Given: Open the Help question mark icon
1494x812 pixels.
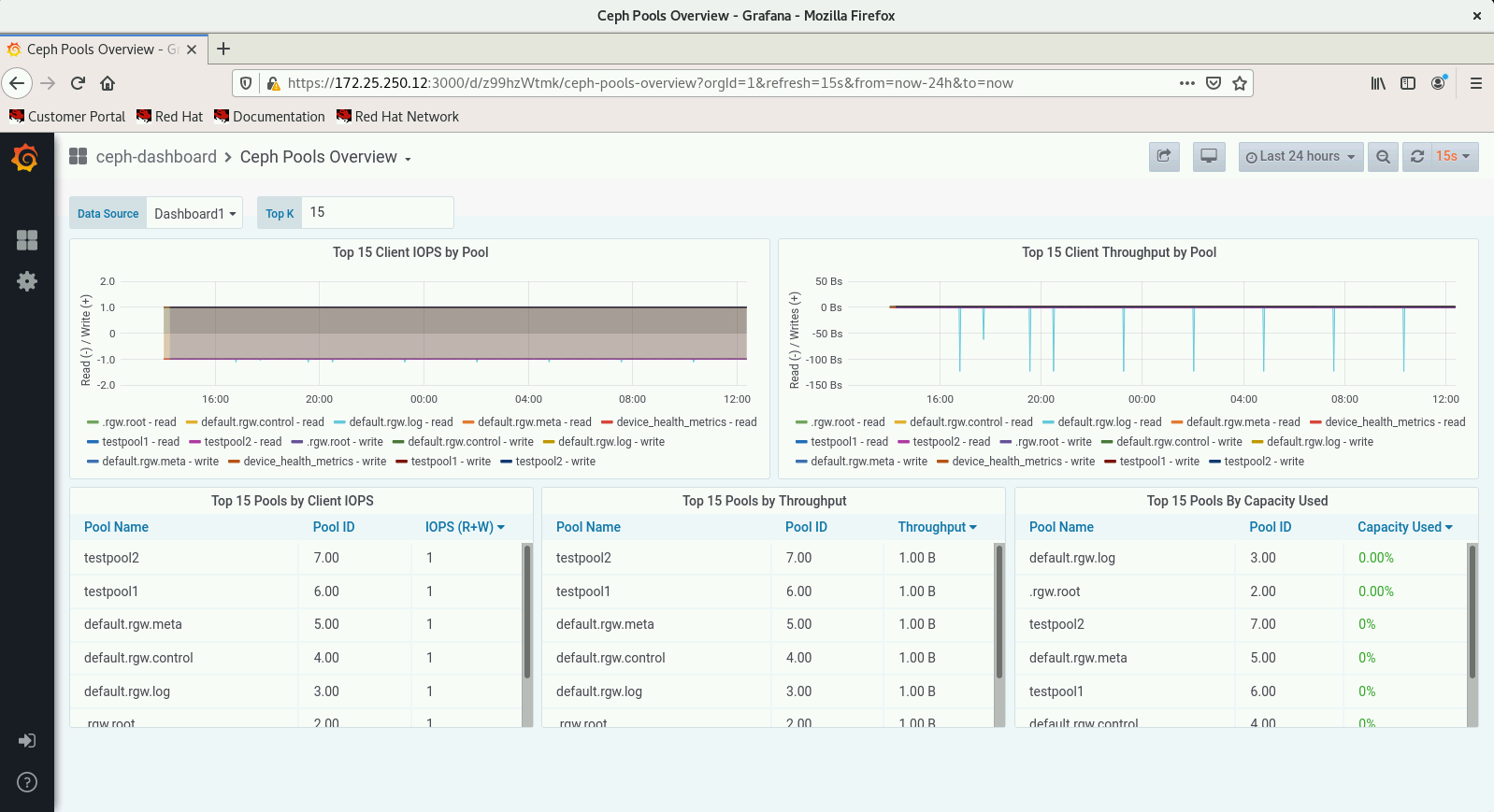Looking at the screenshot, I should [27, 782].
